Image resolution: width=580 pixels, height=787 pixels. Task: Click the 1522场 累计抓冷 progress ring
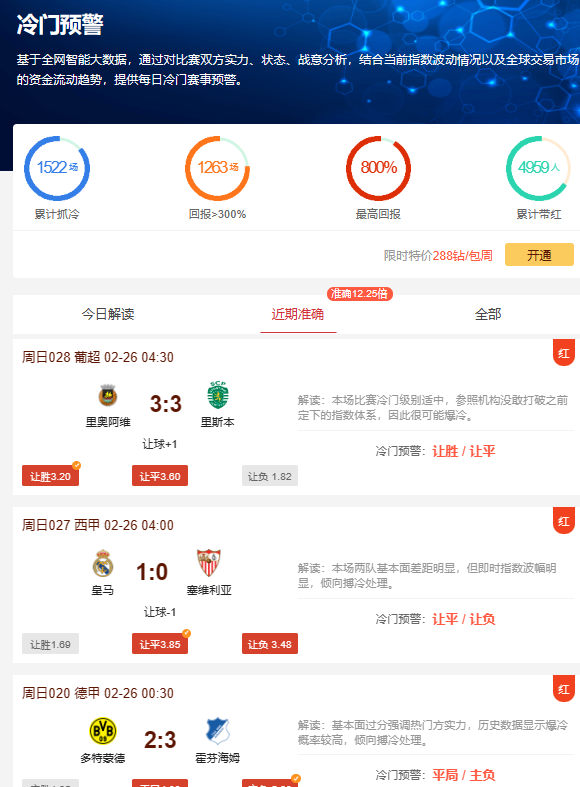[x=57, y=168]
